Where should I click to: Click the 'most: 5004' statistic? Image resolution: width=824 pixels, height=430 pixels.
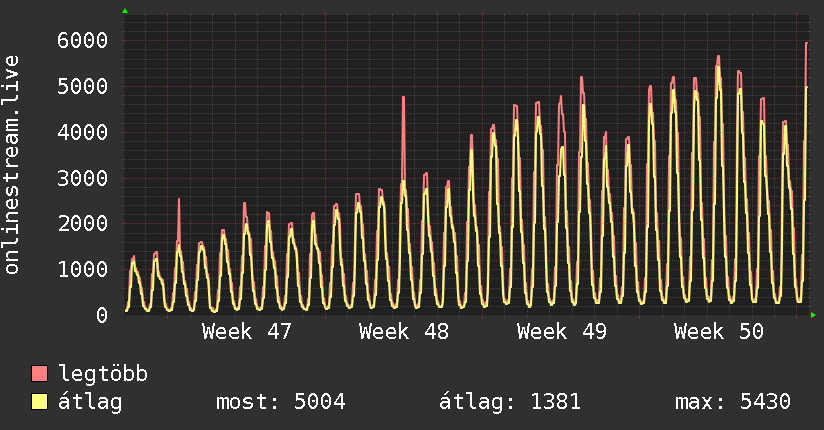pos(280,402)
